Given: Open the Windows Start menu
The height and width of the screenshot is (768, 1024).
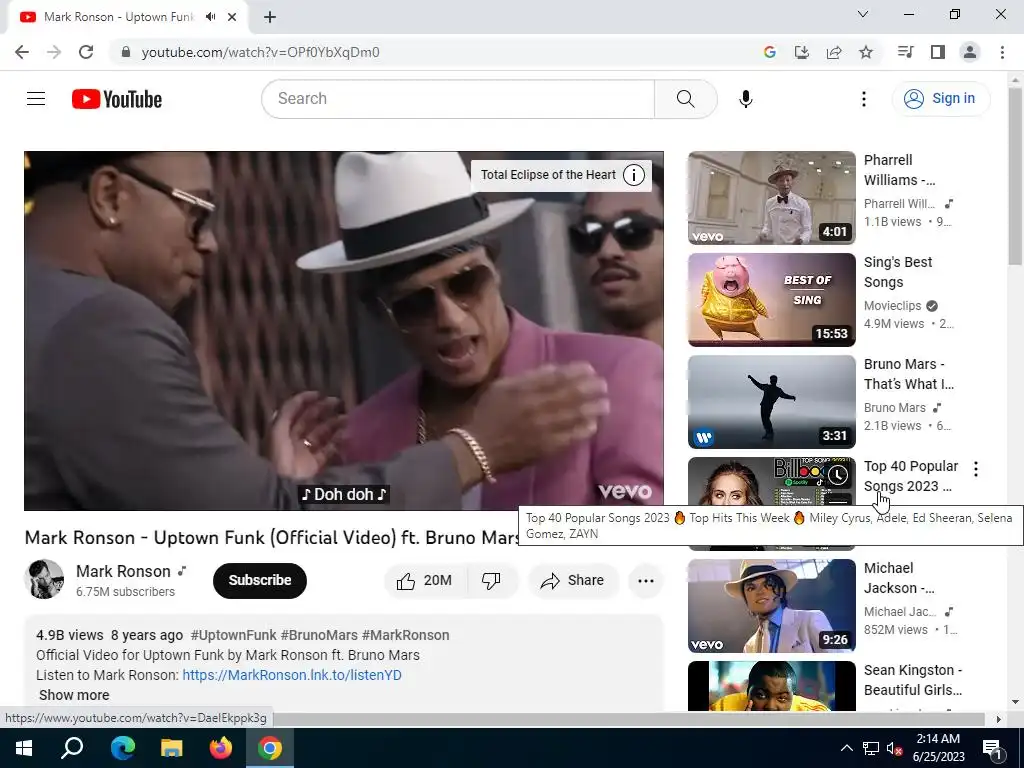Looking at the screenshot, I should pos(24,748).
